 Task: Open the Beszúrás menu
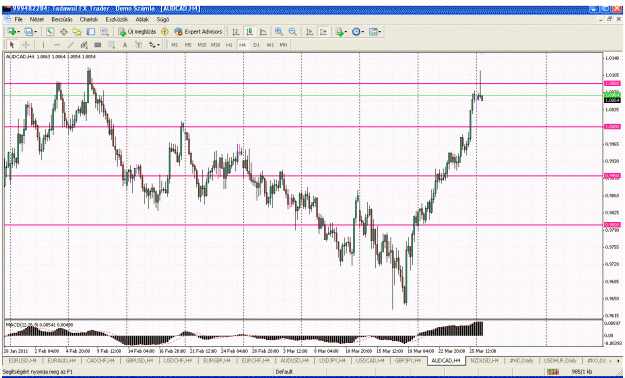point(62,19)
